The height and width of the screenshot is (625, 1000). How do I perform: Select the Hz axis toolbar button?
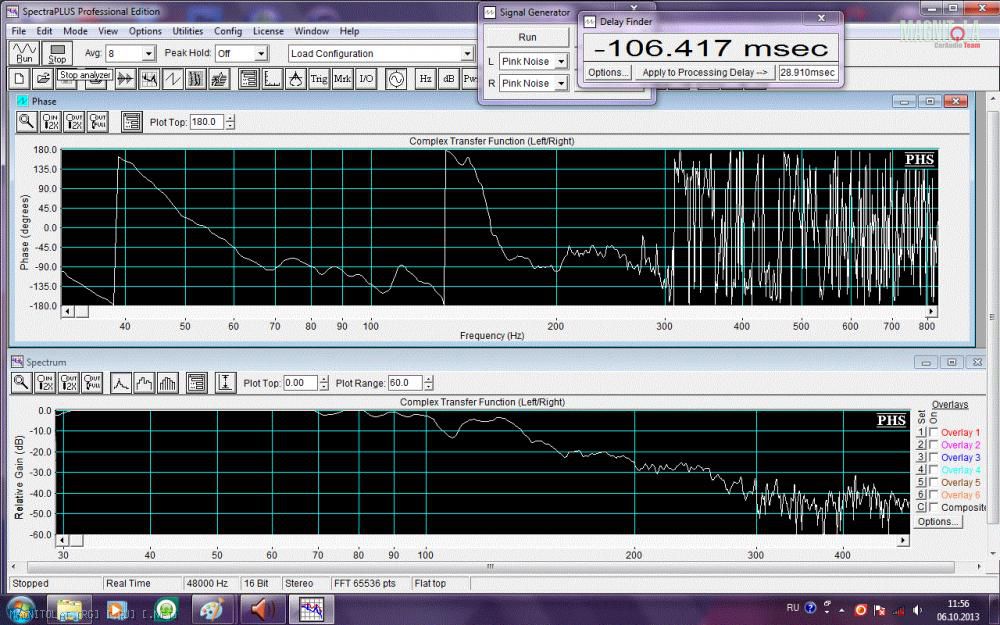click(x=425, y=79)
